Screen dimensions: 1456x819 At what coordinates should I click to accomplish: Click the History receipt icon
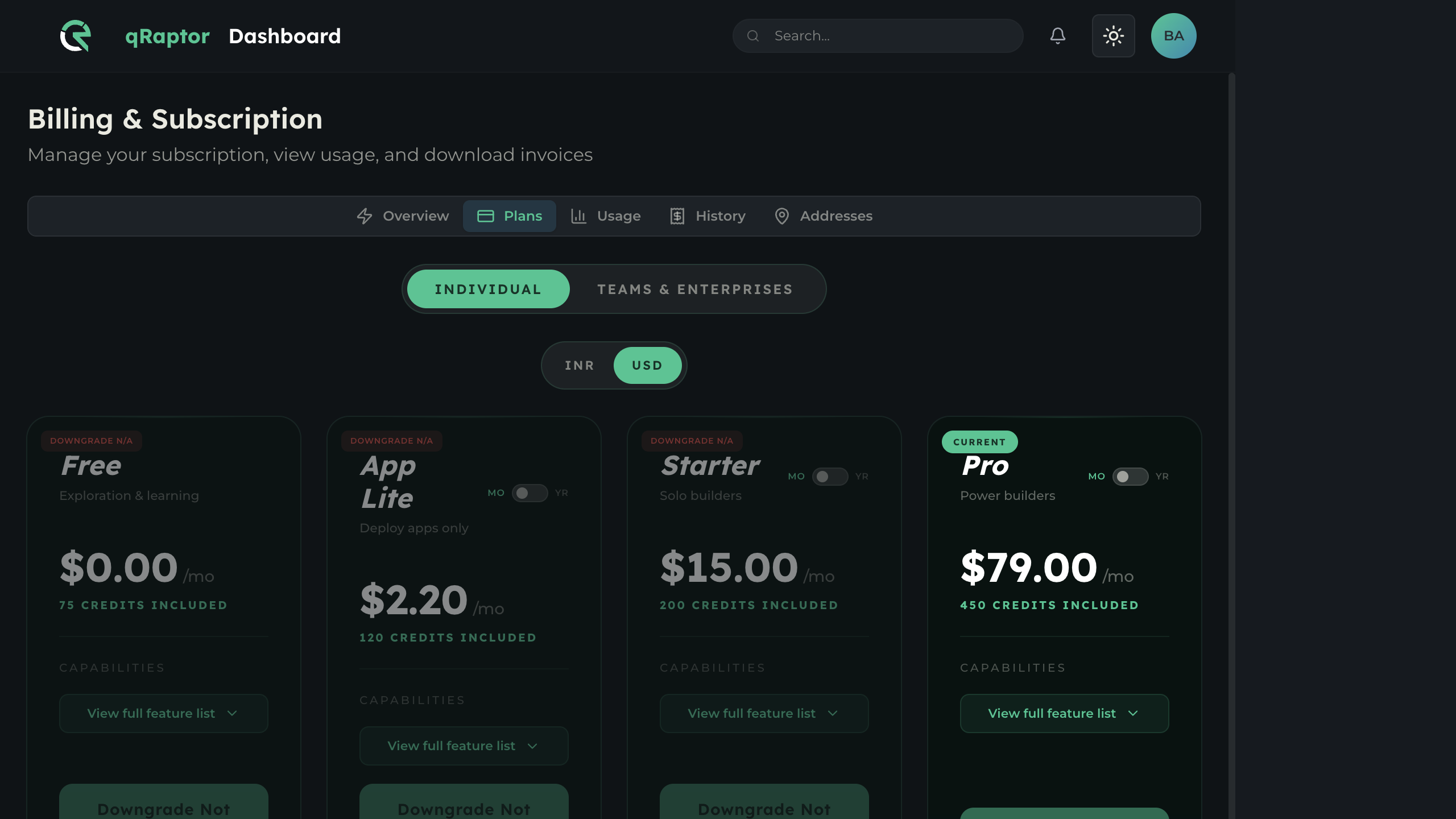pos(677,216)
